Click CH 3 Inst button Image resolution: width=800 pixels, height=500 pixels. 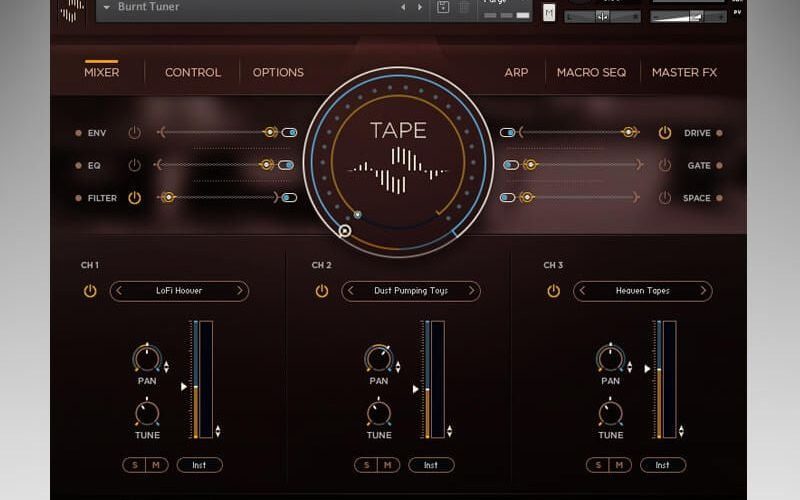(x=663, y=465)
